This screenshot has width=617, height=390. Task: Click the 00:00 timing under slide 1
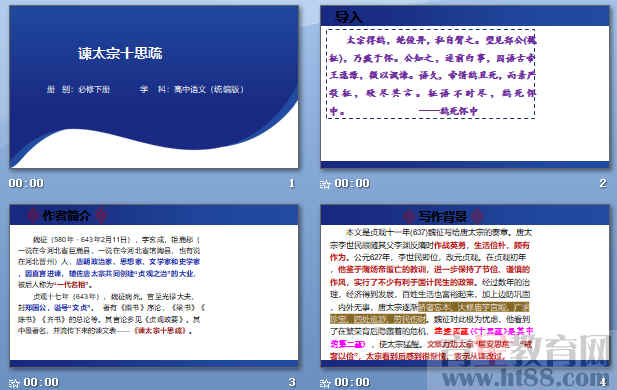26,183
